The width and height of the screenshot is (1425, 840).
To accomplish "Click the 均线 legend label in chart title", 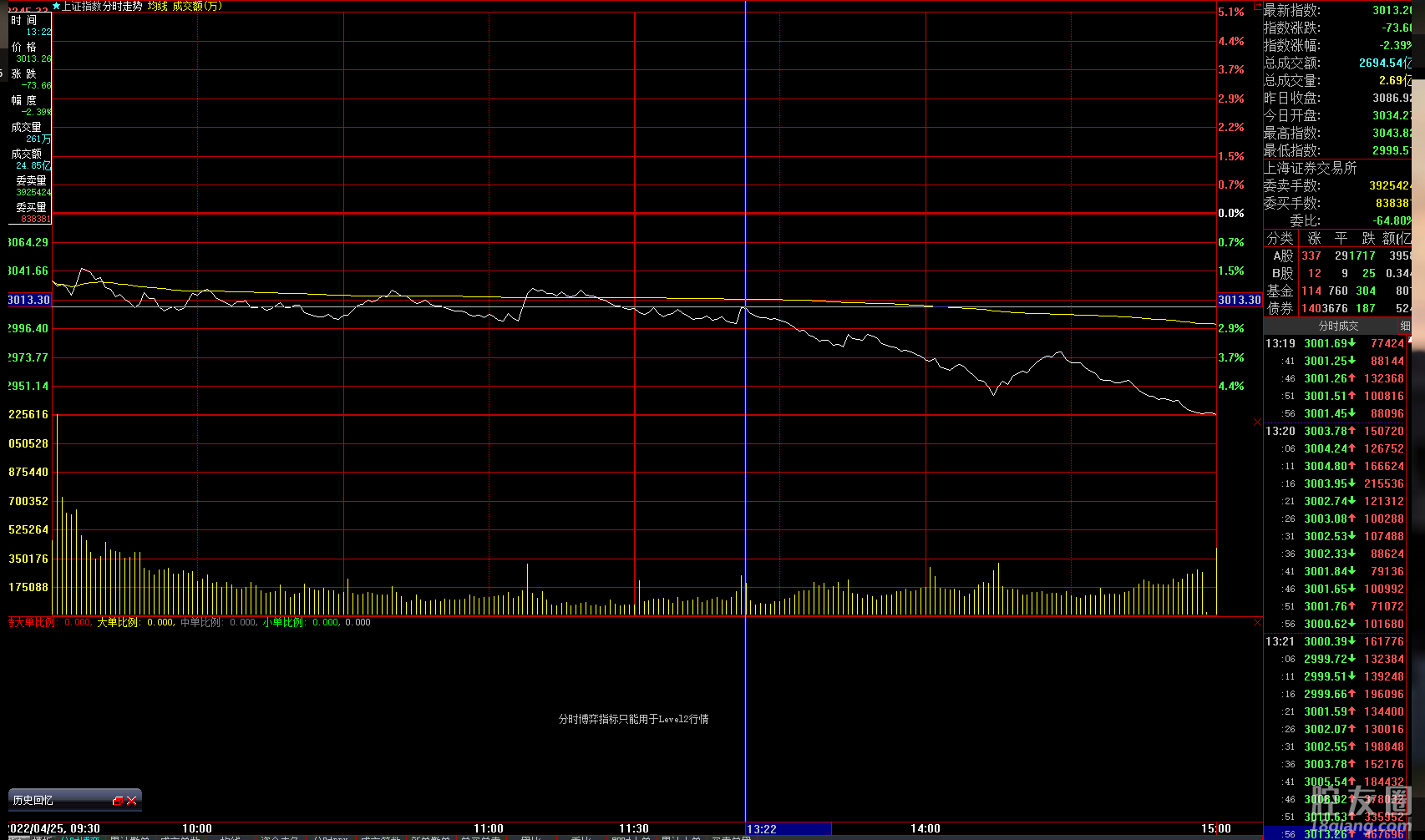I will click(x=157, y=6).
